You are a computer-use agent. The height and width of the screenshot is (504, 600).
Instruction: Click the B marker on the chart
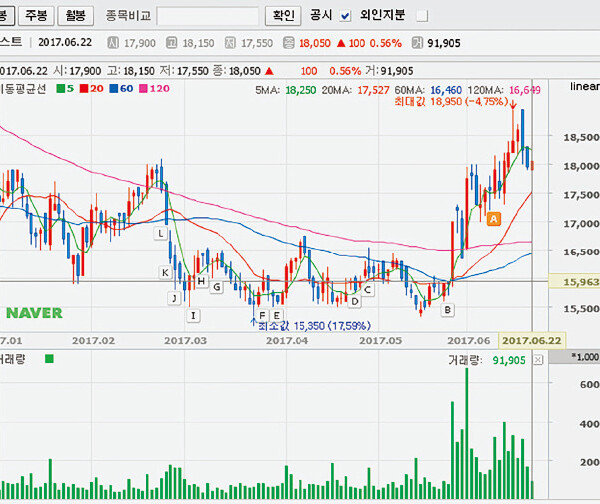pyautogui.click(x=447, y=310)
